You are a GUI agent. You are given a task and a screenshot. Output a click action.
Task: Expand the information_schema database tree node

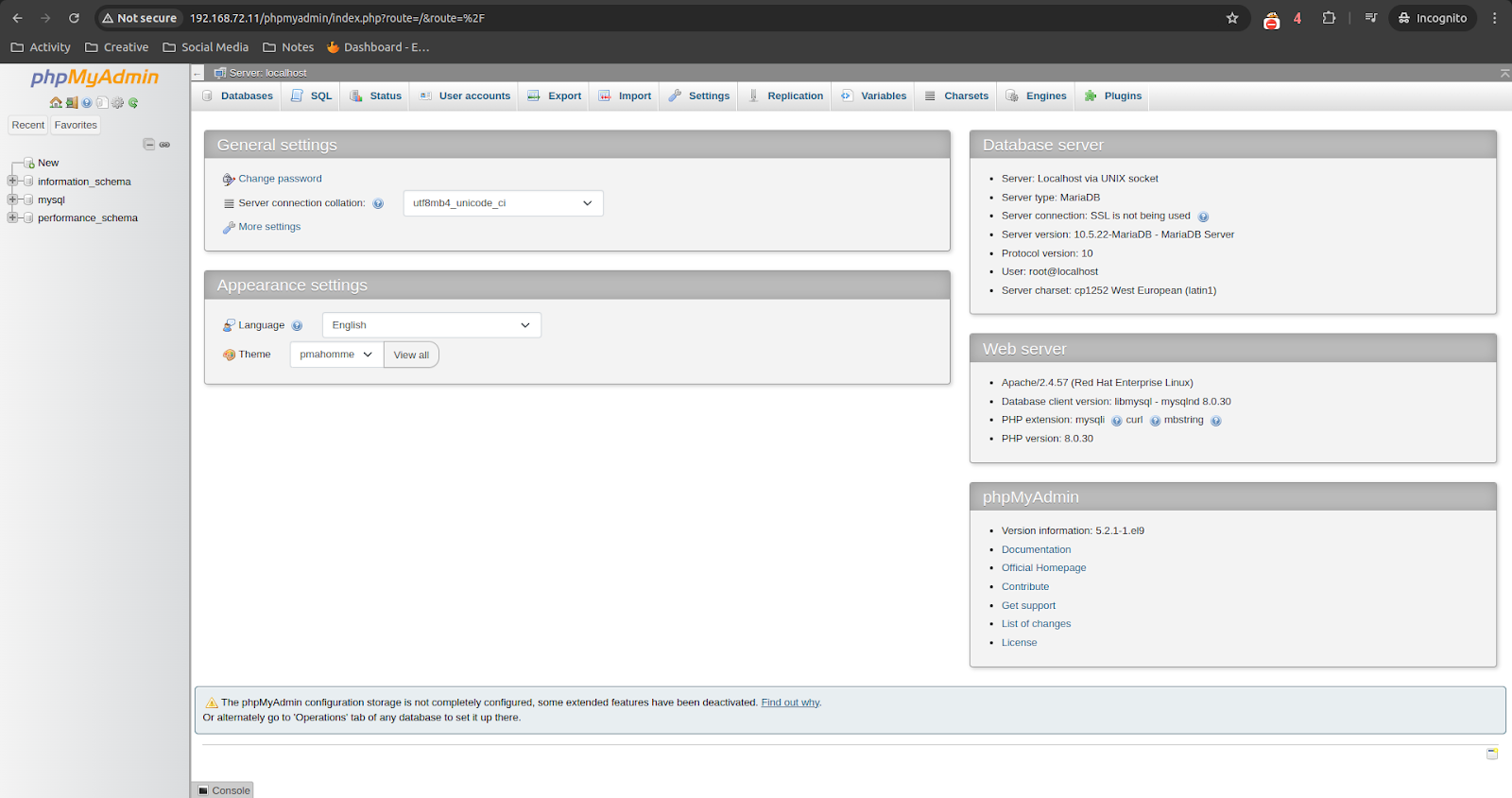(x=12, y=182)
